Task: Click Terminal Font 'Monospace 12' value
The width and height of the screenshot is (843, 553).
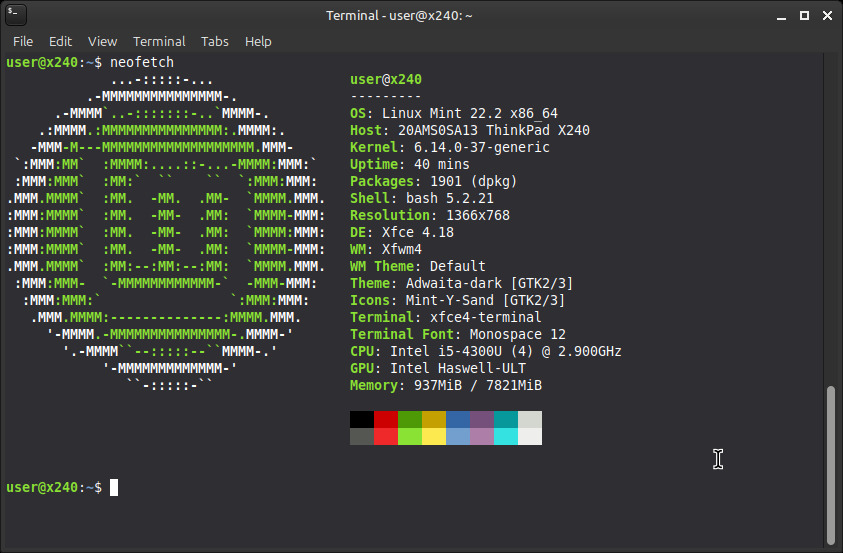Action: pos(518,335)
